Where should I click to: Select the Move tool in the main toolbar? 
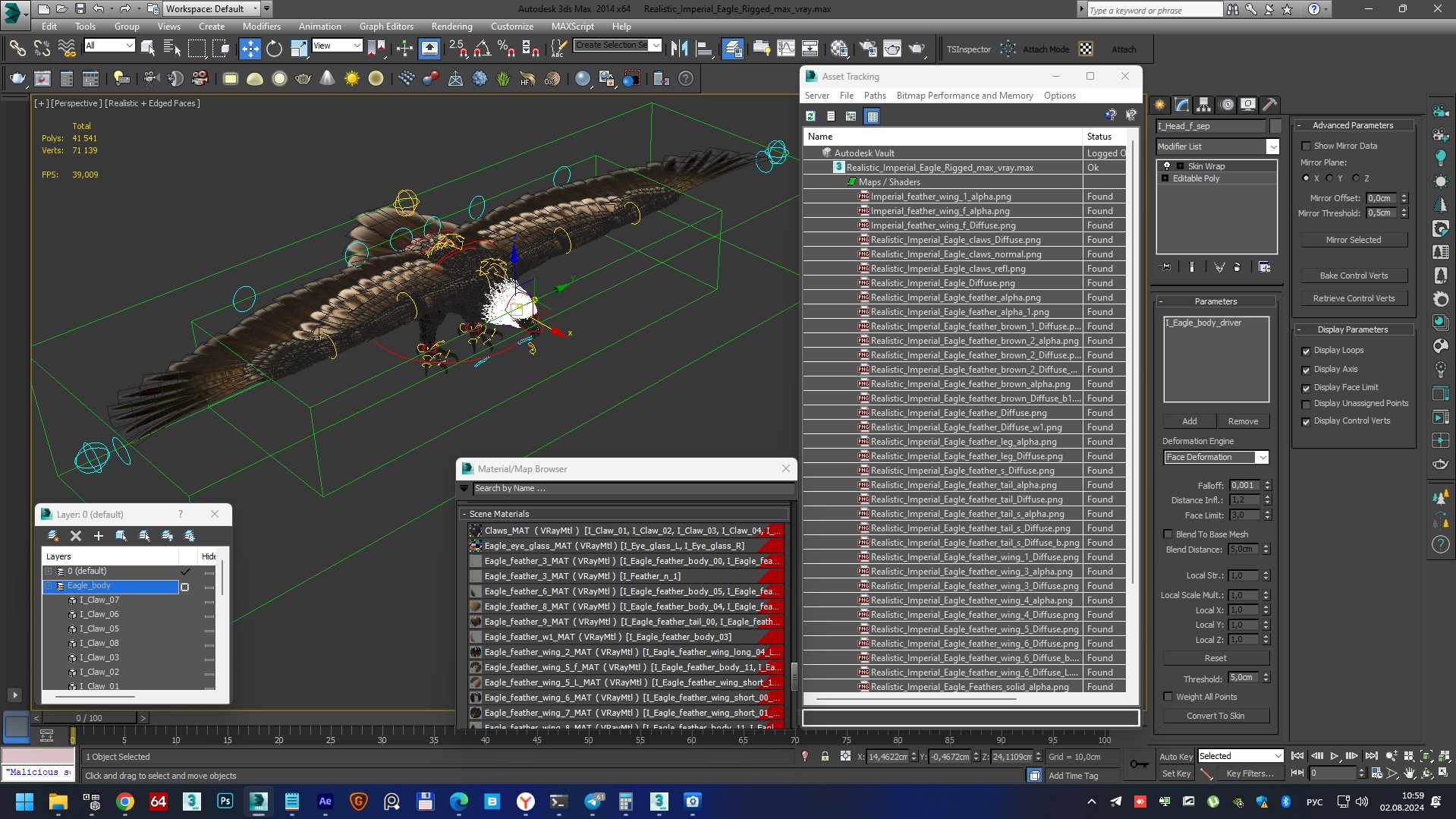coord(250,49)
